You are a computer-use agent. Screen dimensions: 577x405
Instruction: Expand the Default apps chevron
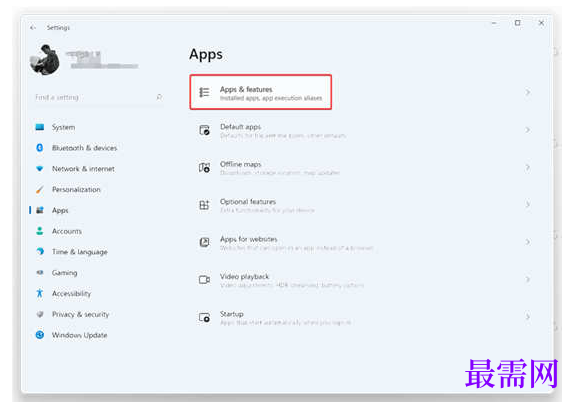tap(527, 130)
